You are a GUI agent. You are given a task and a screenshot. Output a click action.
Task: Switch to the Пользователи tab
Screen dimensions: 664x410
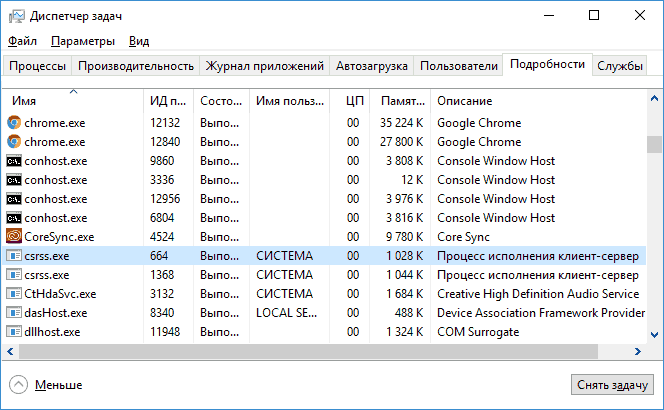(459, 66)
